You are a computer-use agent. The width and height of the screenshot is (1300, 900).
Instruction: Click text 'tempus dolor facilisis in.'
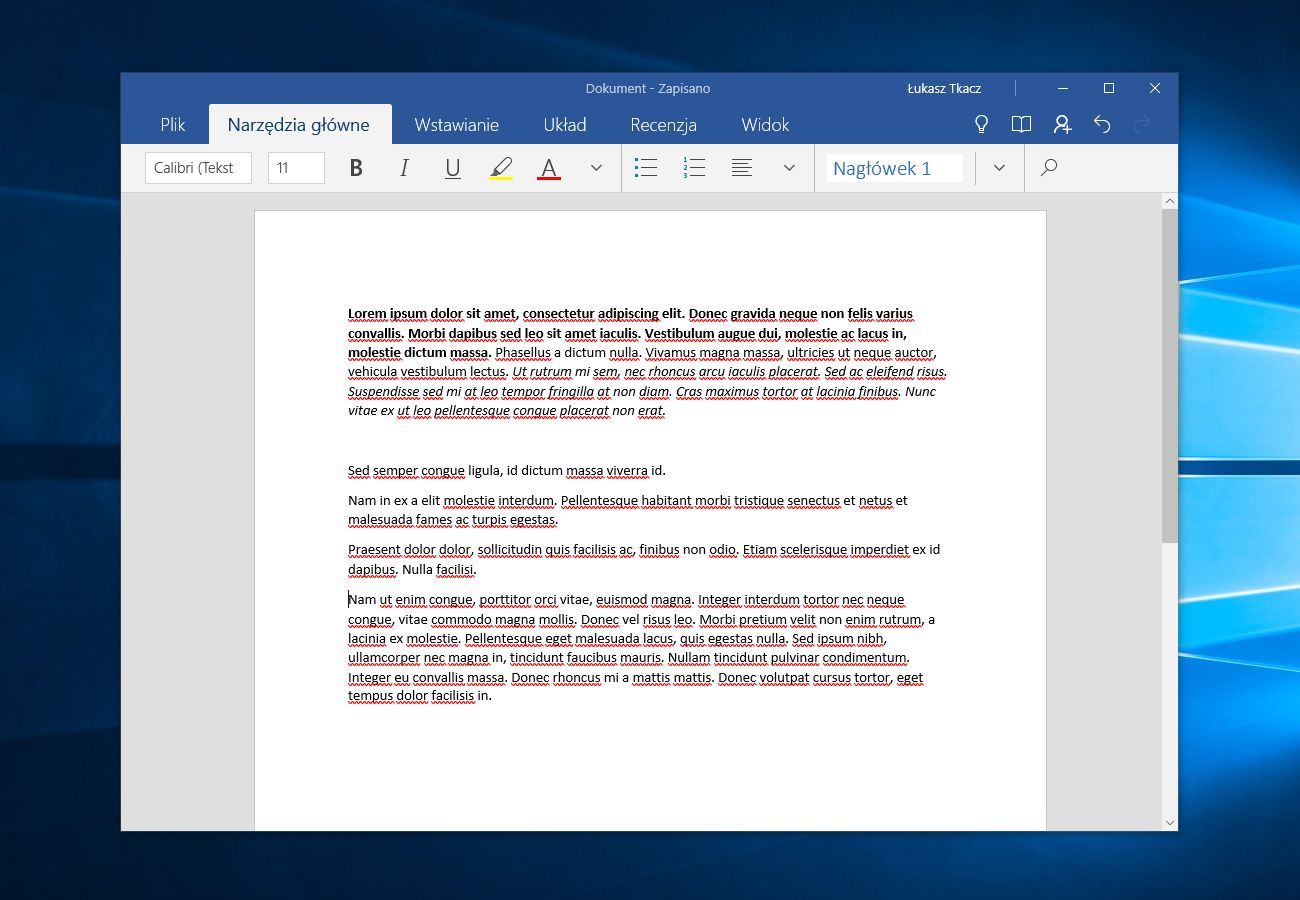420,696
